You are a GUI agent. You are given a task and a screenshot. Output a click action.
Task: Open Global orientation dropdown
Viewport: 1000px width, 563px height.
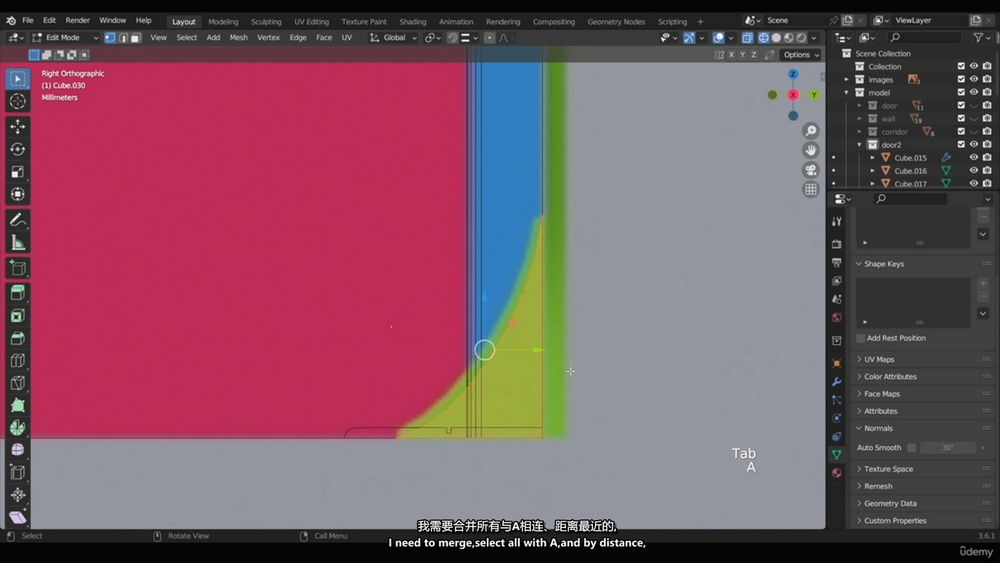click(393, 38)
